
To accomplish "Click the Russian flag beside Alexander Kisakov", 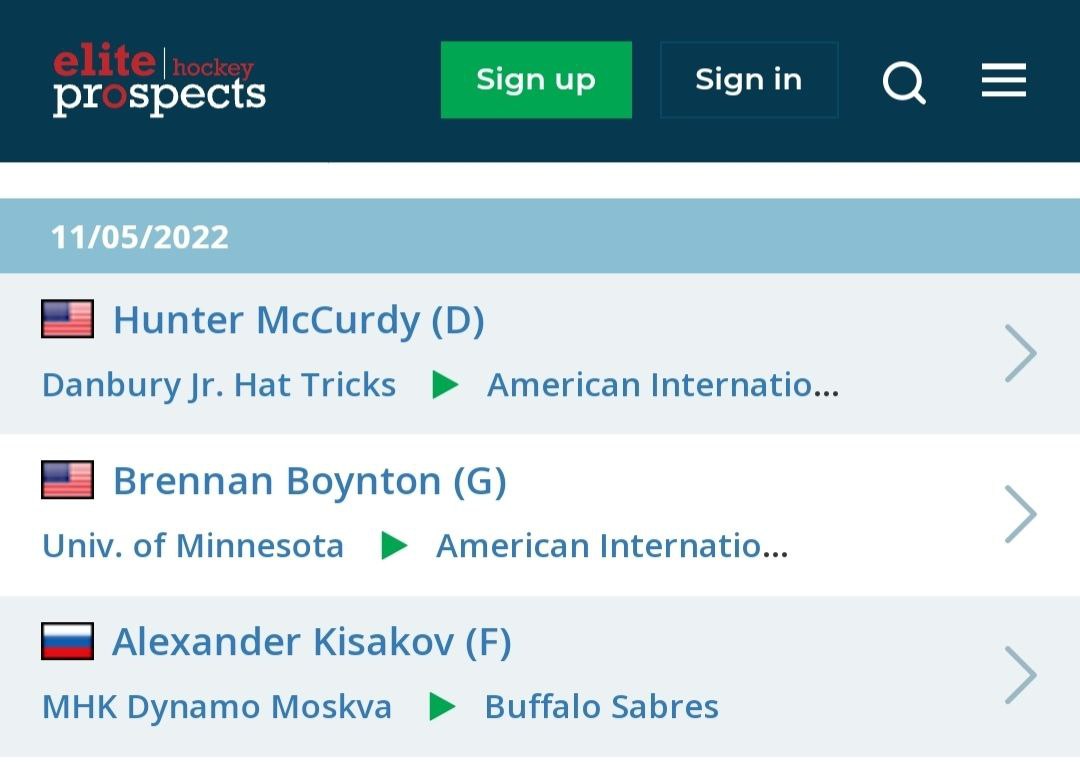I will pos(68,641).
